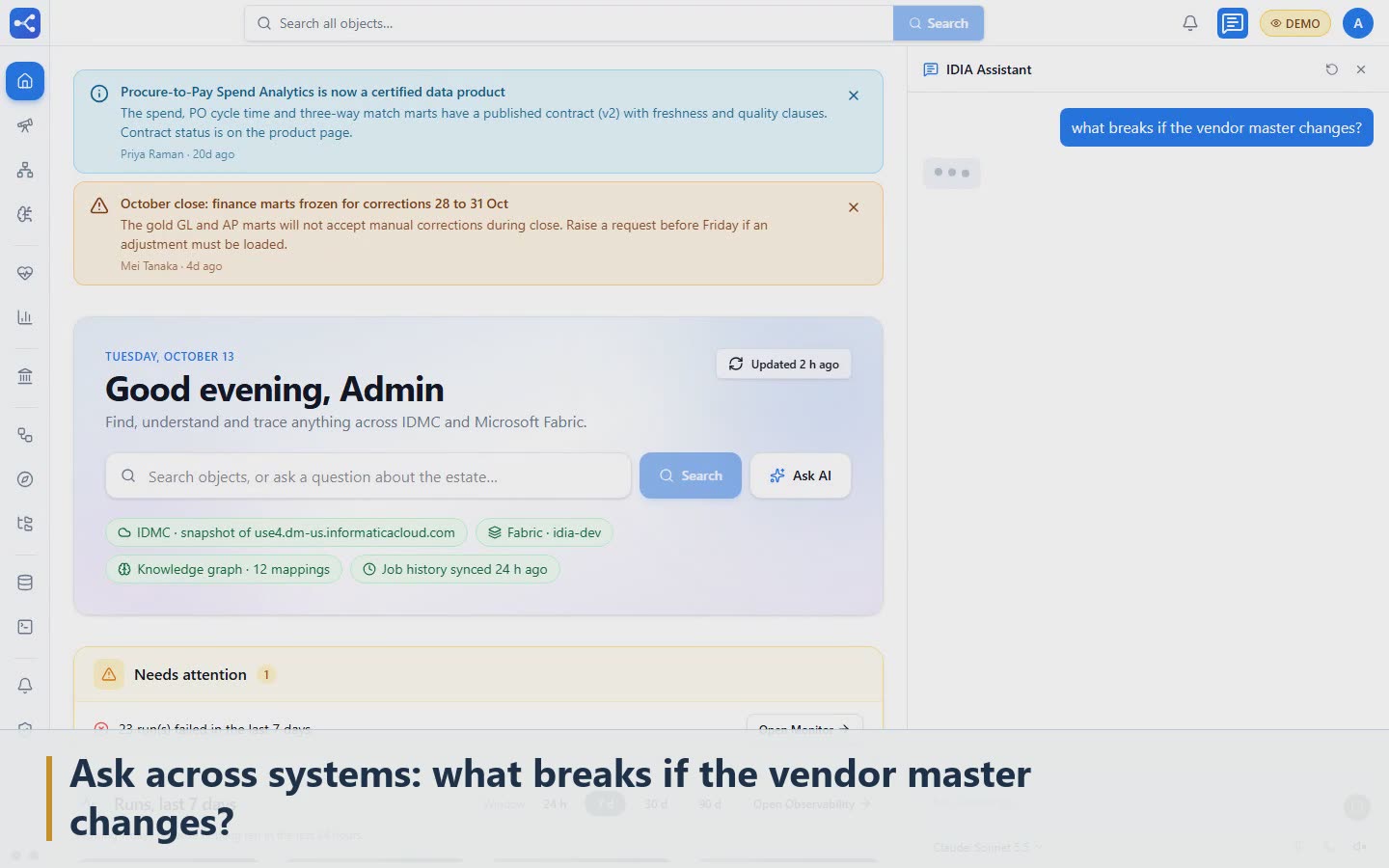
Task: Dismiss the October close finance marts warning
Action: point(854,207)
